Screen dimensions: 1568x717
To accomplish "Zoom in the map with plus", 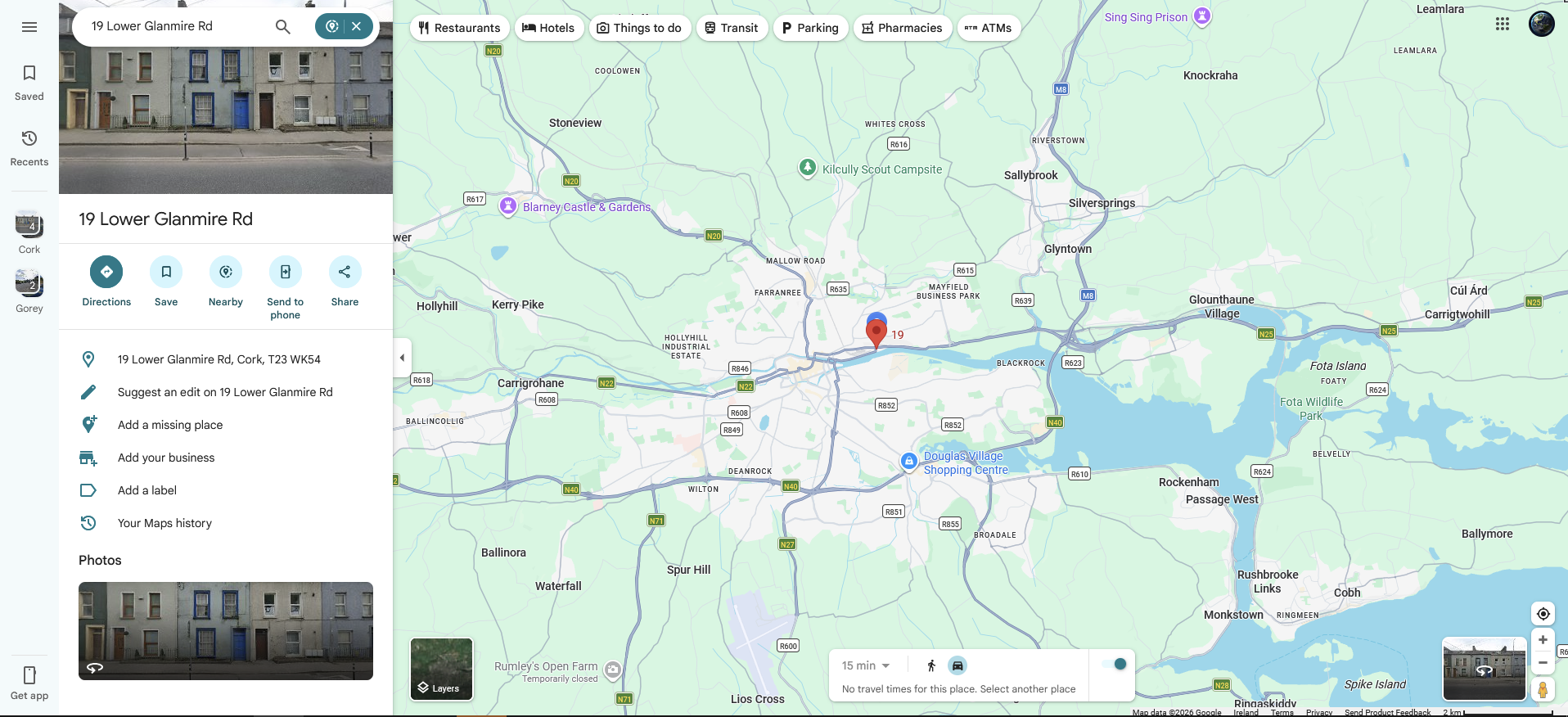I will click(x=1543, y=640).
